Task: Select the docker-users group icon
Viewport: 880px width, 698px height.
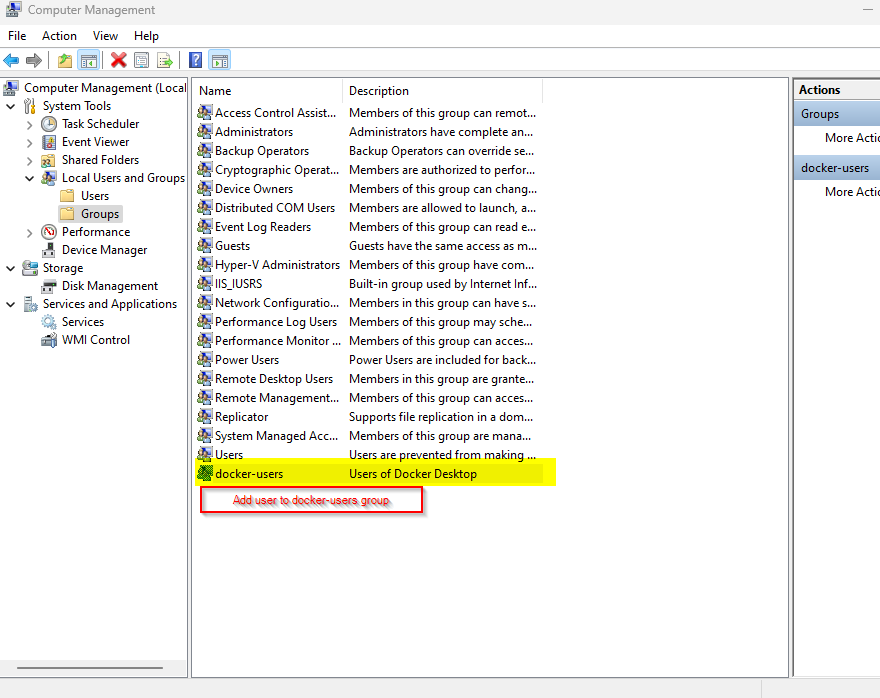Action: point(205,474)
